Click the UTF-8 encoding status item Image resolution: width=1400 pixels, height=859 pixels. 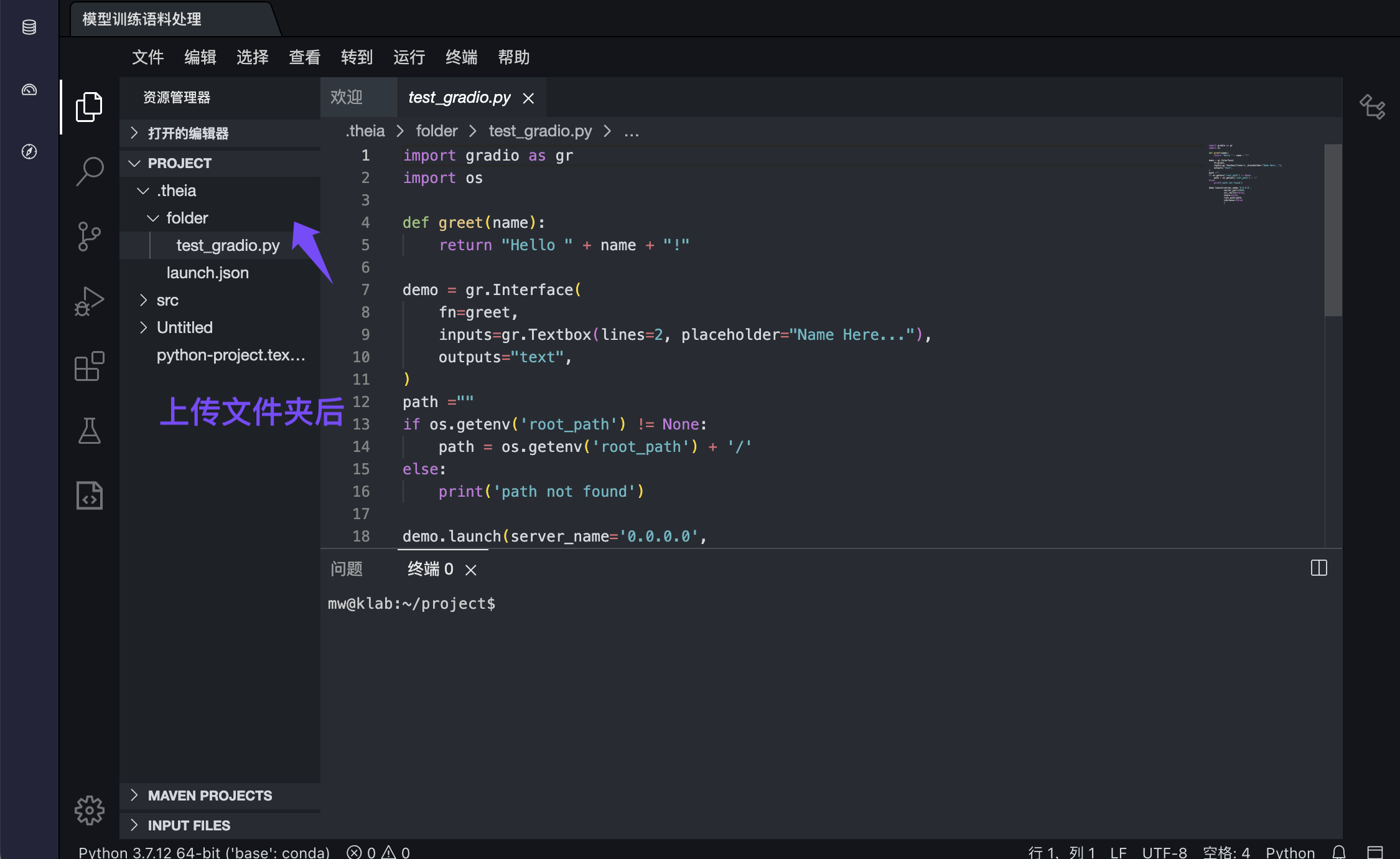(x=1164, y=852)
